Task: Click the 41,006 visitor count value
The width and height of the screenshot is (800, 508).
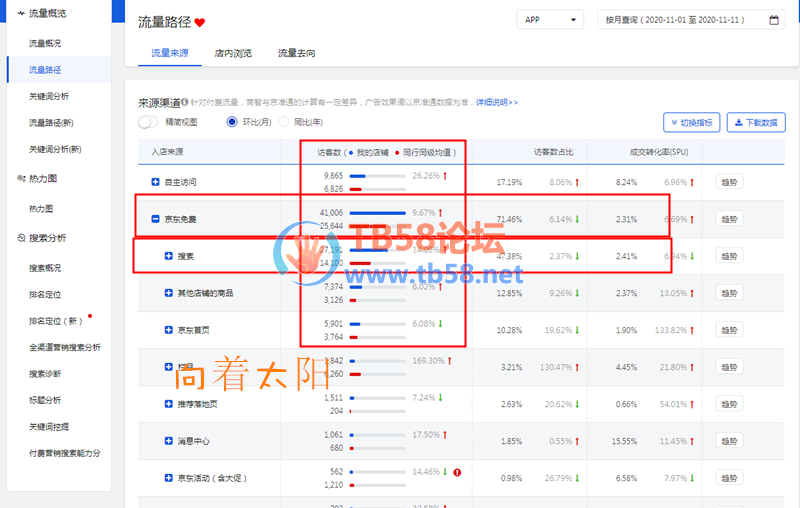Action: [x=331, y=213]
